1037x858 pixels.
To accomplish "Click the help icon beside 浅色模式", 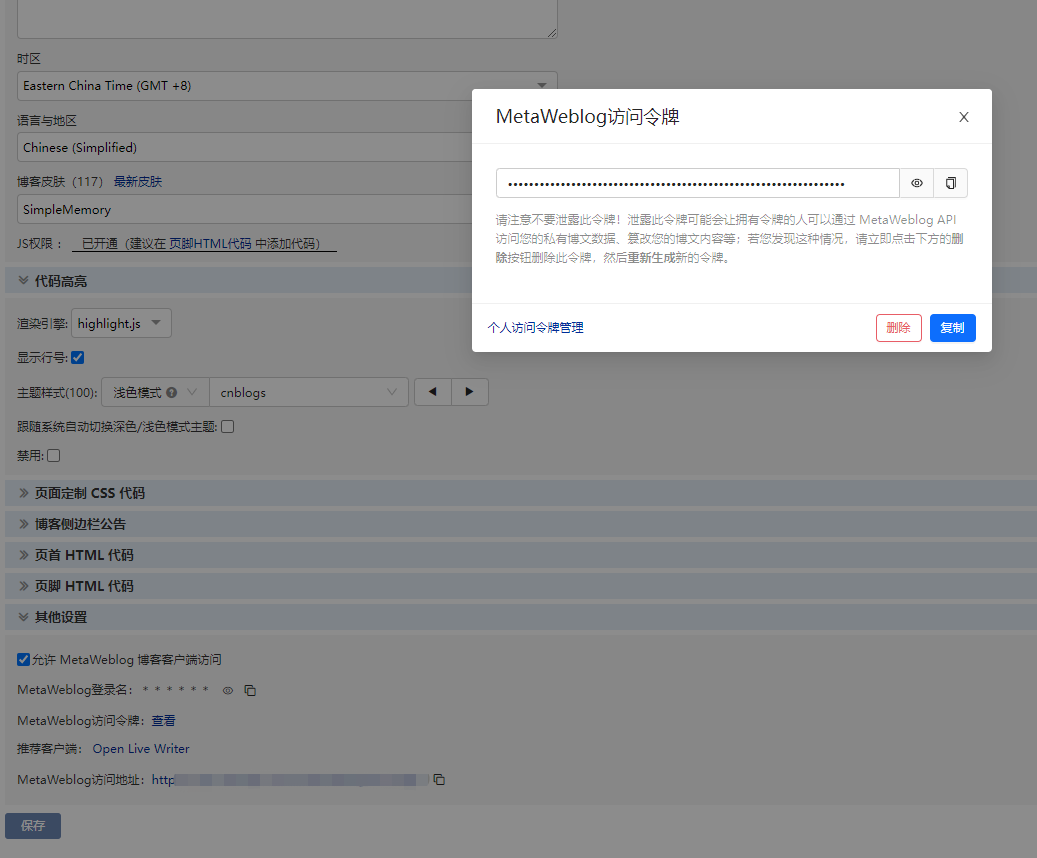I will pyautogui.click(x=172, y=392).
